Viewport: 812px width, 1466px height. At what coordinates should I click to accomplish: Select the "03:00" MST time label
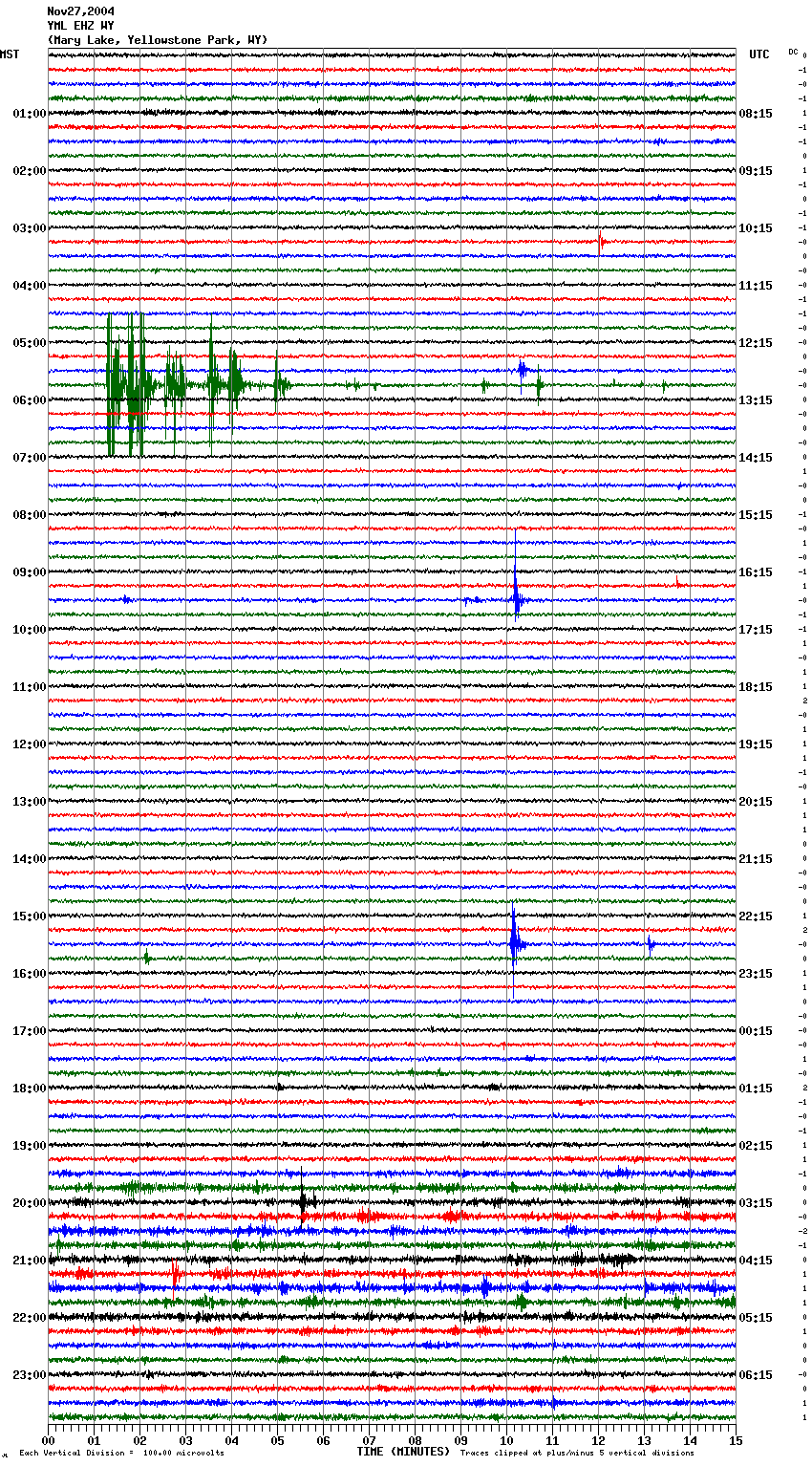click(29, 228)
